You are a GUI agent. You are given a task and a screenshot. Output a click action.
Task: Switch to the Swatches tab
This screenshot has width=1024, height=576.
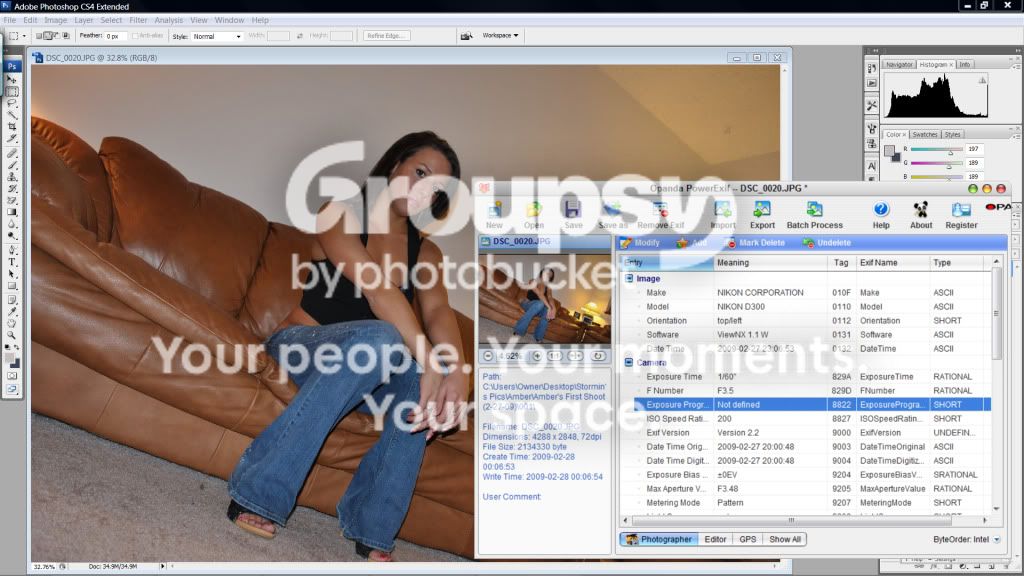[x=925, y=135]
